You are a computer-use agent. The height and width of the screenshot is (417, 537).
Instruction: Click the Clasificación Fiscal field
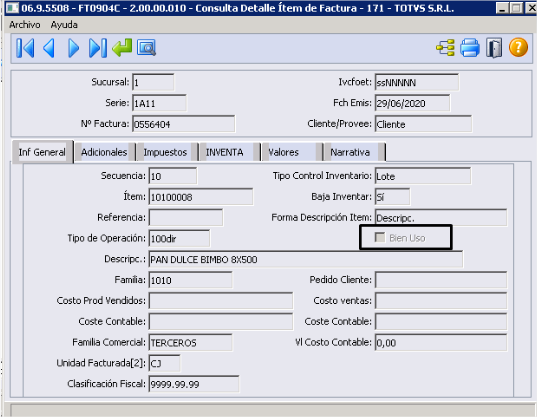coord(194,384)
